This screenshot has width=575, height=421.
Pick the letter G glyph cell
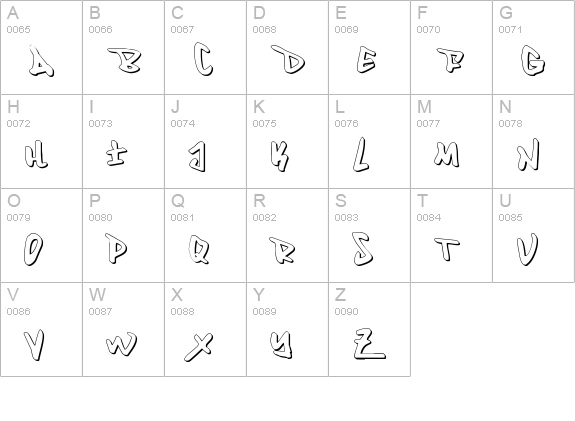point(533,47)
